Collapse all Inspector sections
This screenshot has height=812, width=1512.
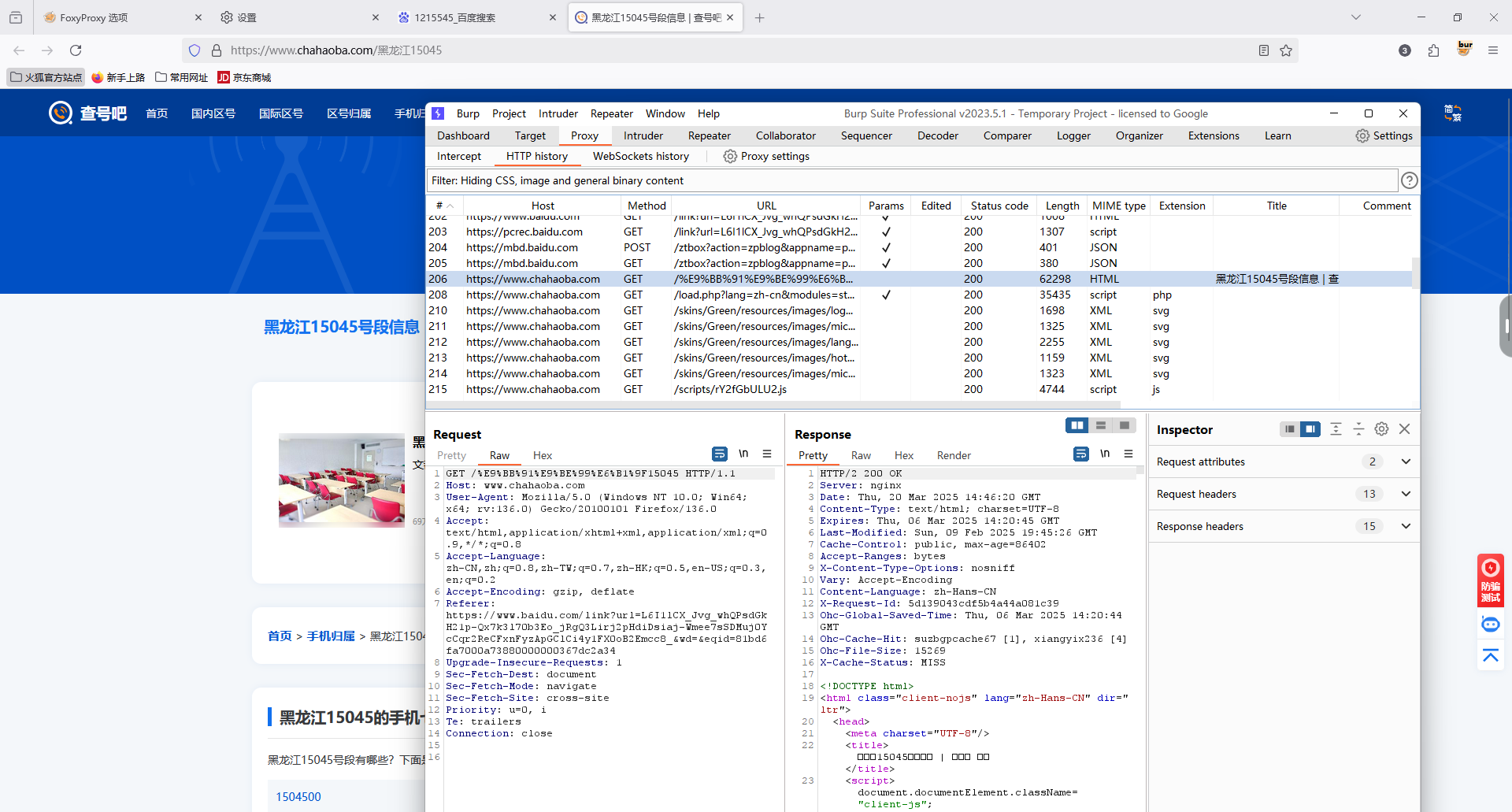click(x=1358, y=429)
